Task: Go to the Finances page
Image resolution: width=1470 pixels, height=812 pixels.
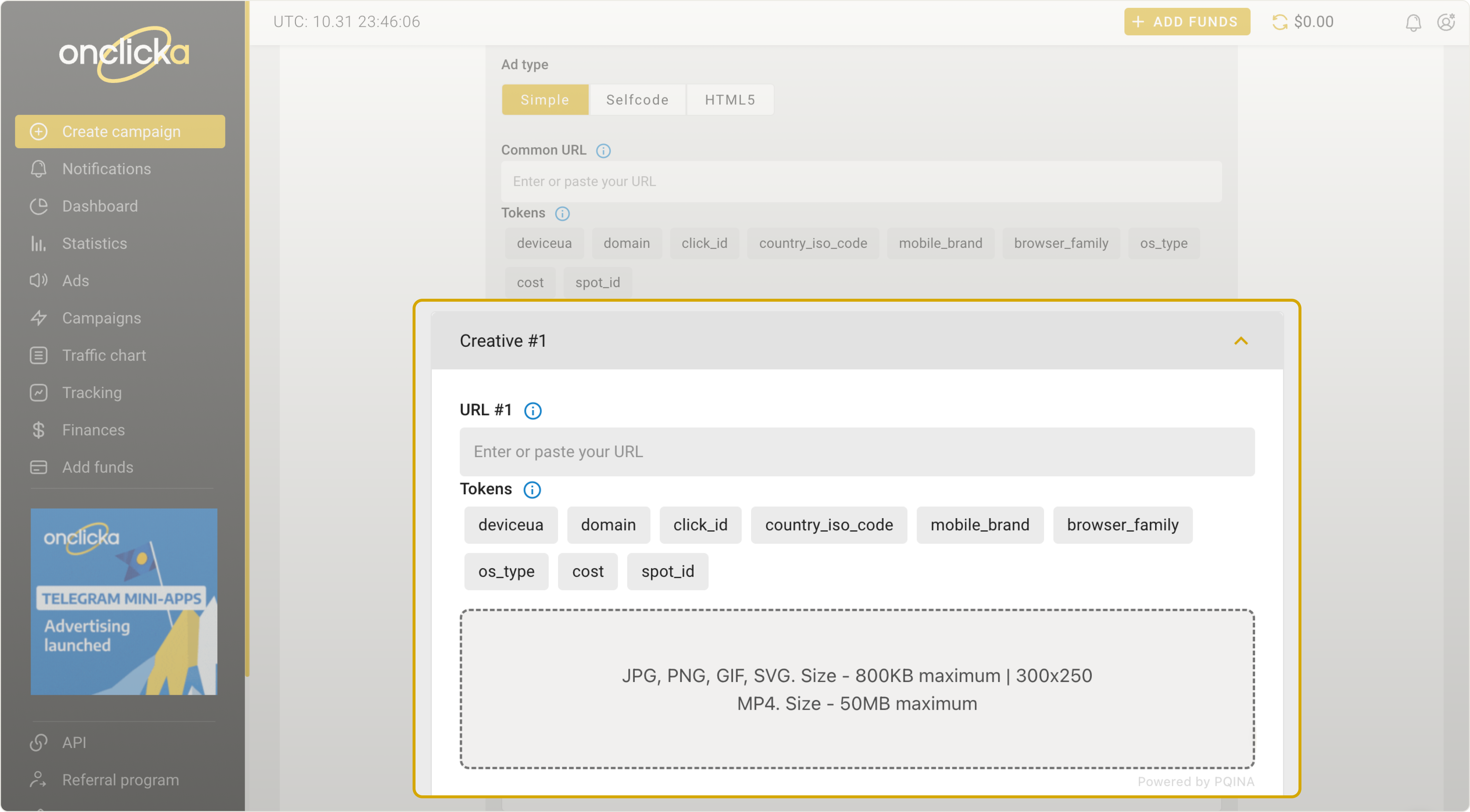Action: pyautogui.click(x=93, y=430)
